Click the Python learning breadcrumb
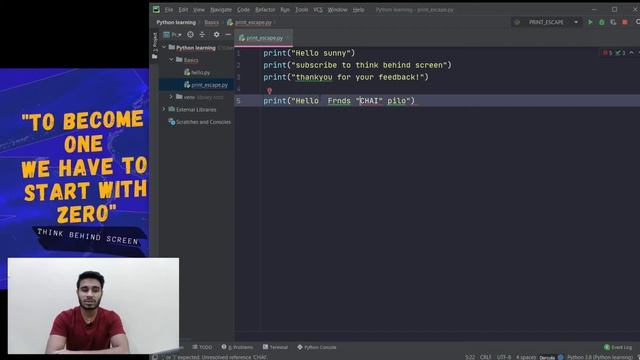The image size is (640, 360). (176, 22)
